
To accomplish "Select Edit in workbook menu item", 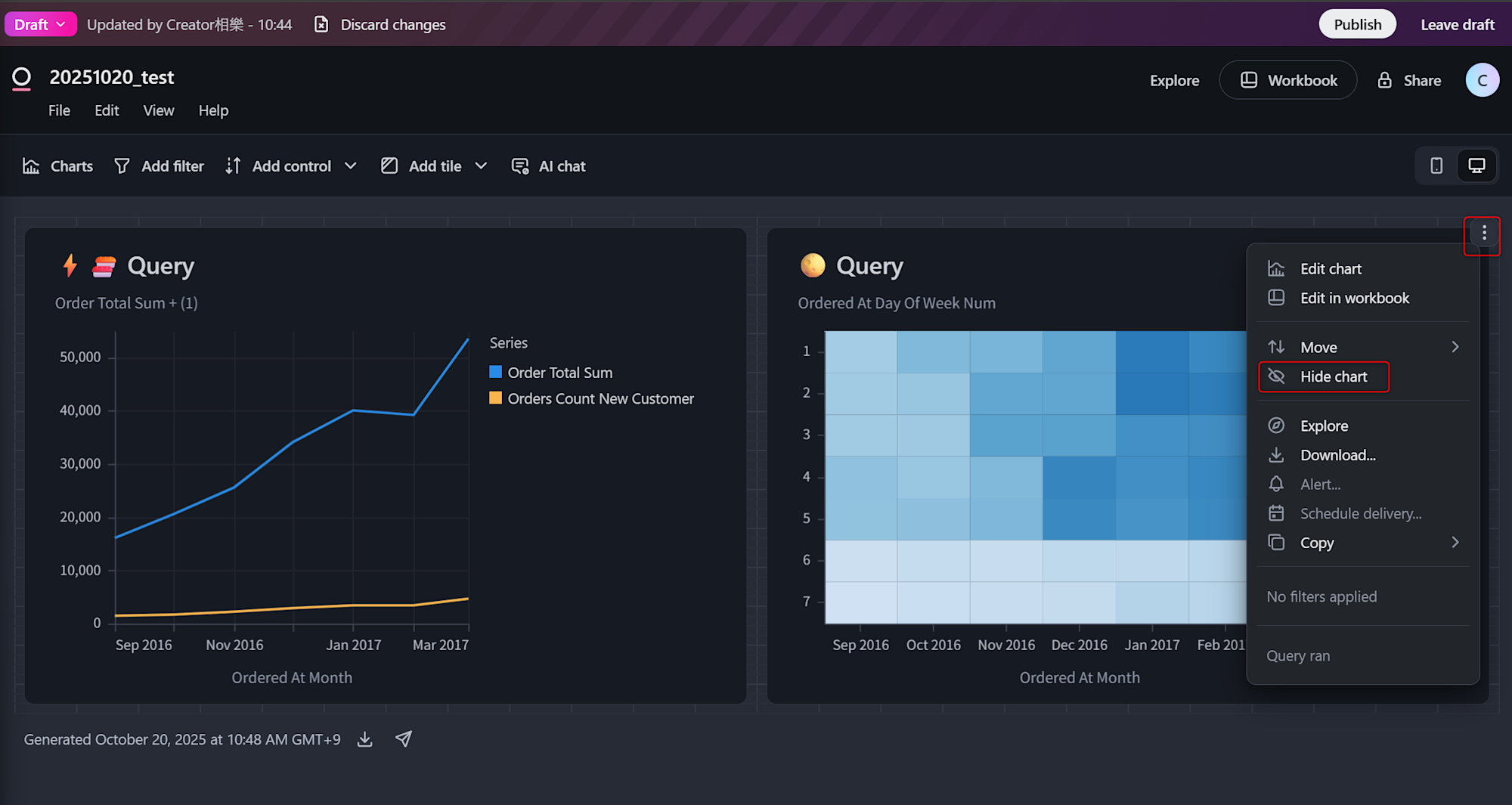I will [1354, 298].
